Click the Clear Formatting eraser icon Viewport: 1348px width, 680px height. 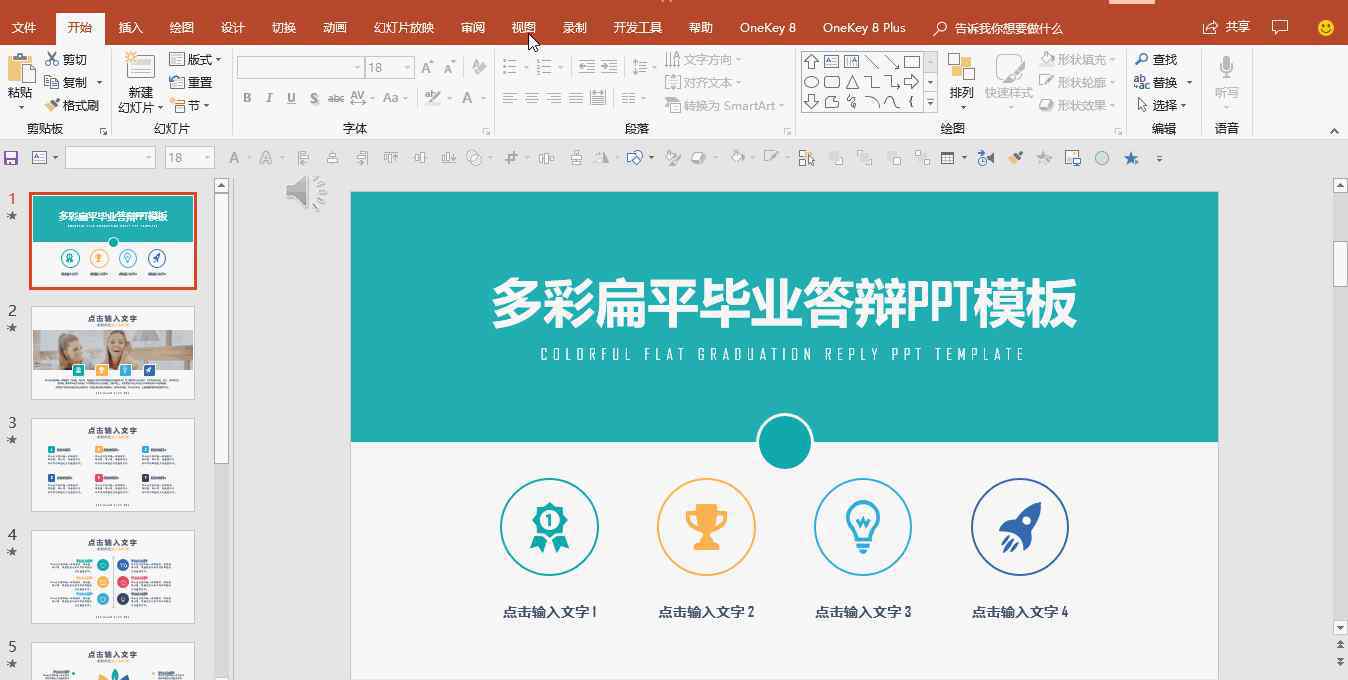click(479, 68)
